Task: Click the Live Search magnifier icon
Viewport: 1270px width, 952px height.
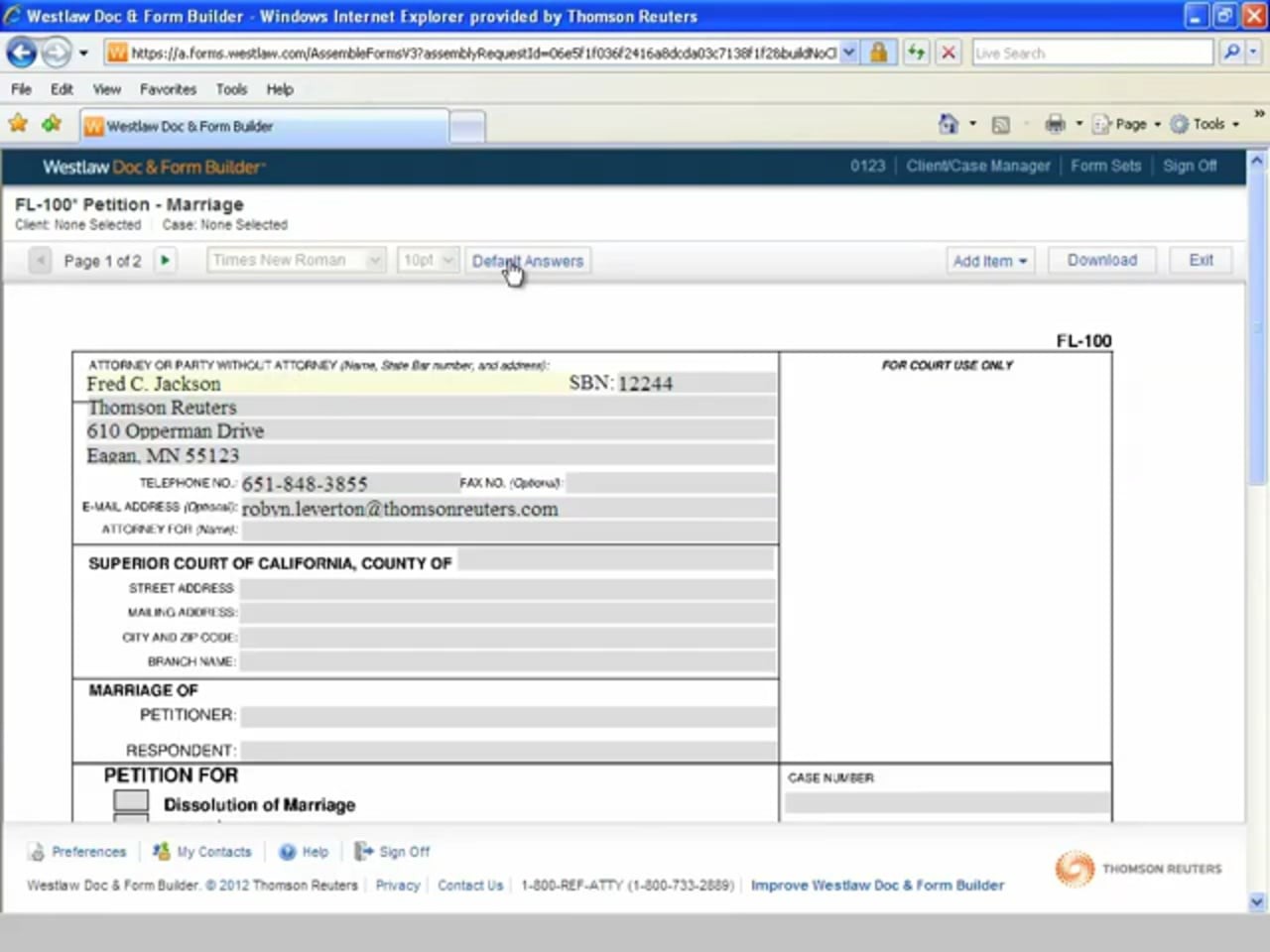Action: (x=1231, y=53)
